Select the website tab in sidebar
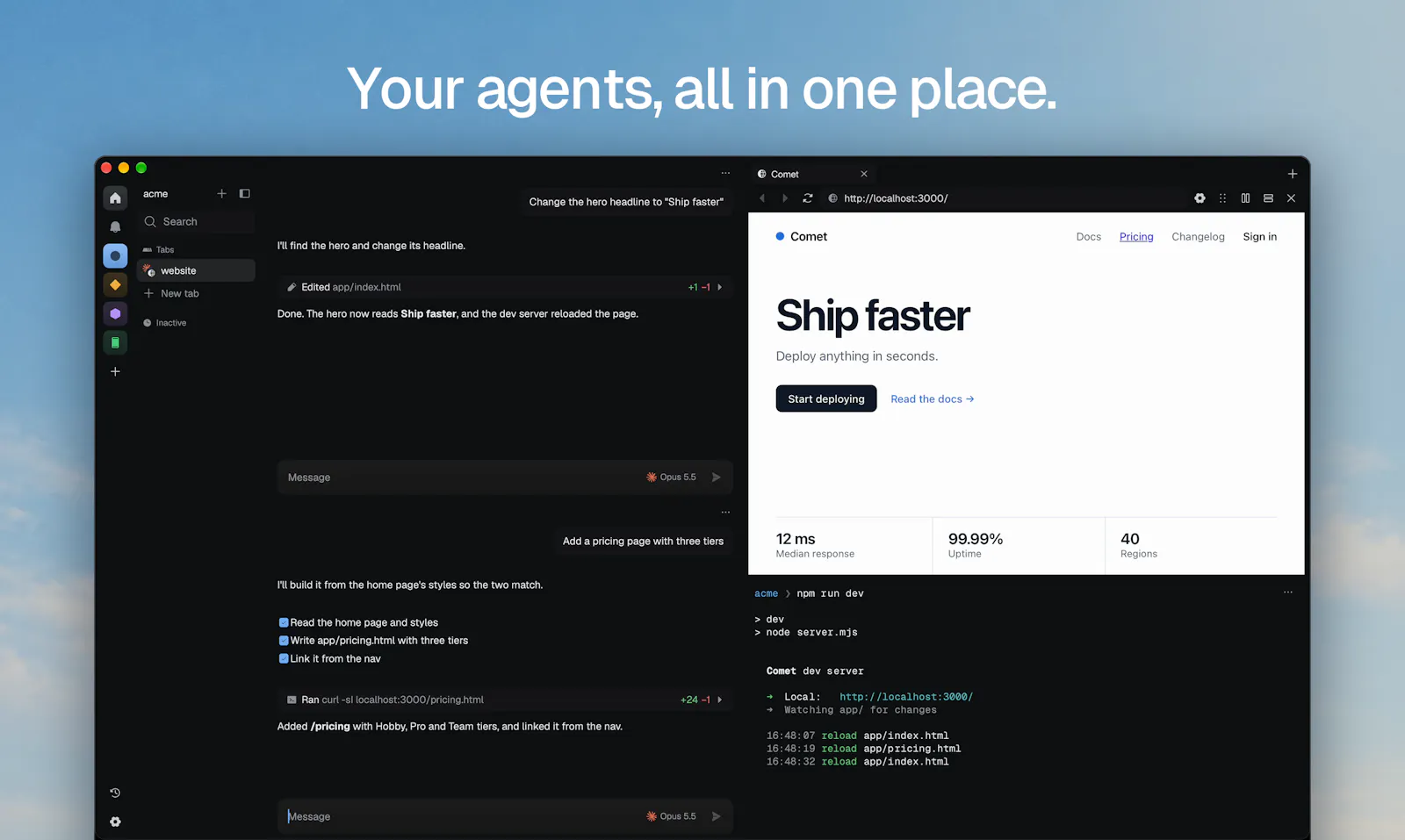 (x=197, y=270)
